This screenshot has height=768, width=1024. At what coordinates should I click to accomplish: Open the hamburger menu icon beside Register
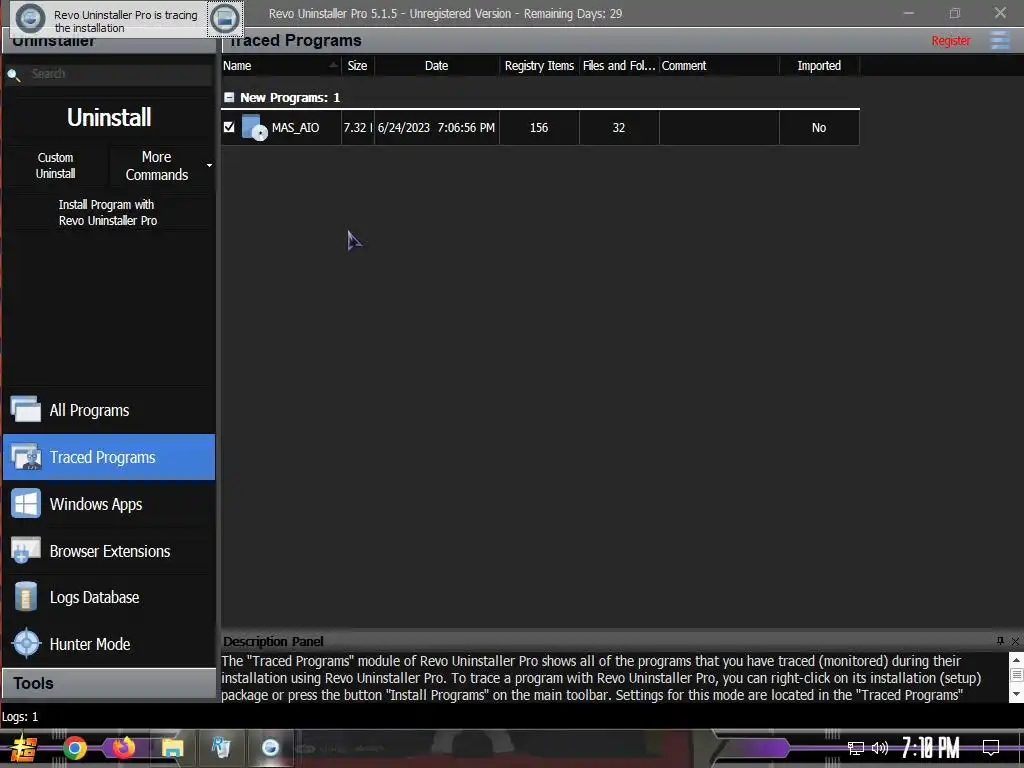point(1000,40)
